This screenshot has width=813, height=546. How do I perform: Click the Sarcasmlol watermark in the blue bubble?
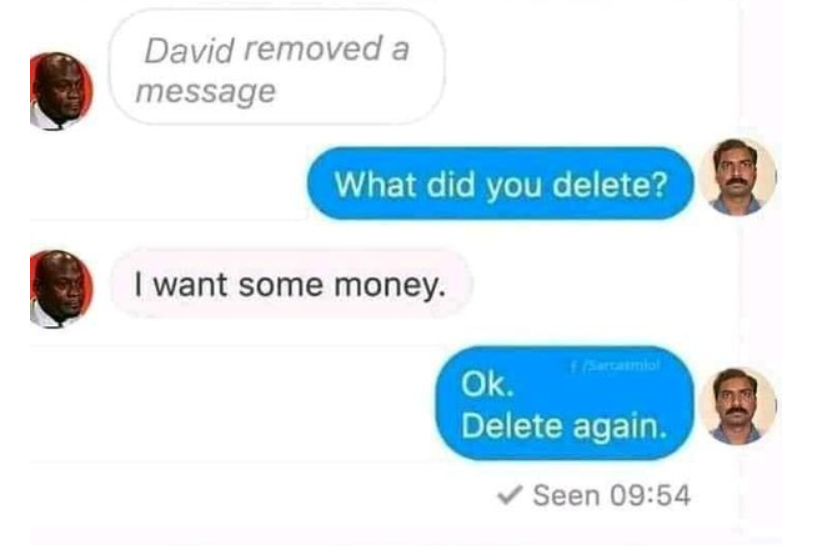pyautogui.click(x=615, y=366)
